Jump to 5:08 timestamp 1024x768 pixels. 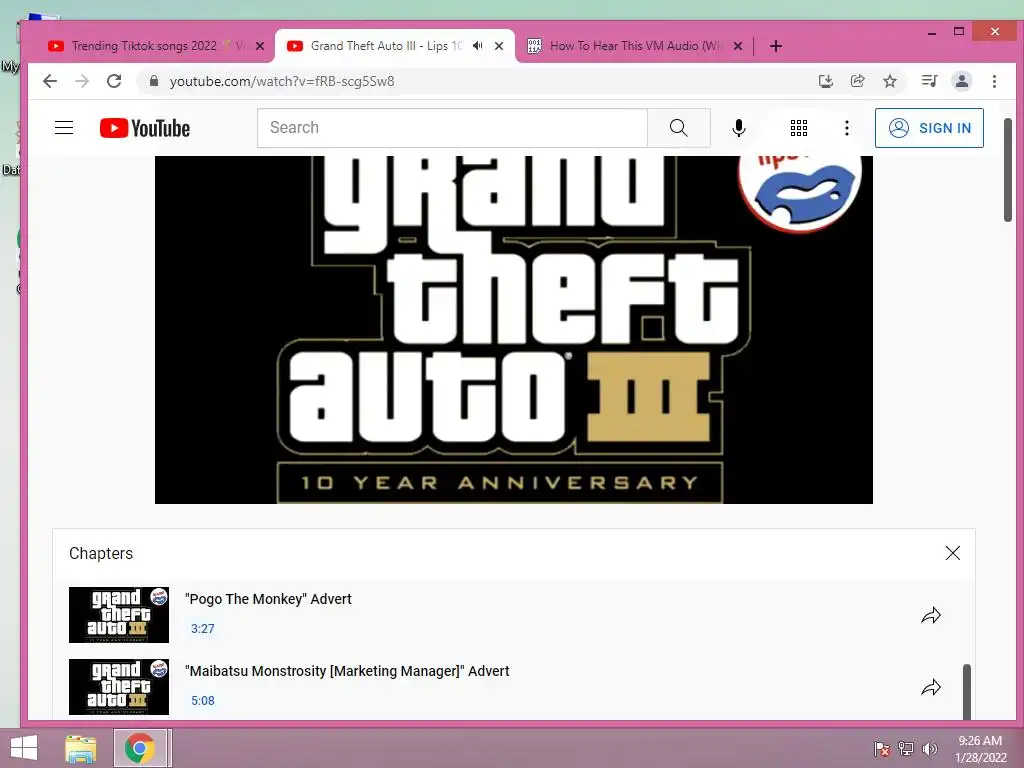[202, 701]
